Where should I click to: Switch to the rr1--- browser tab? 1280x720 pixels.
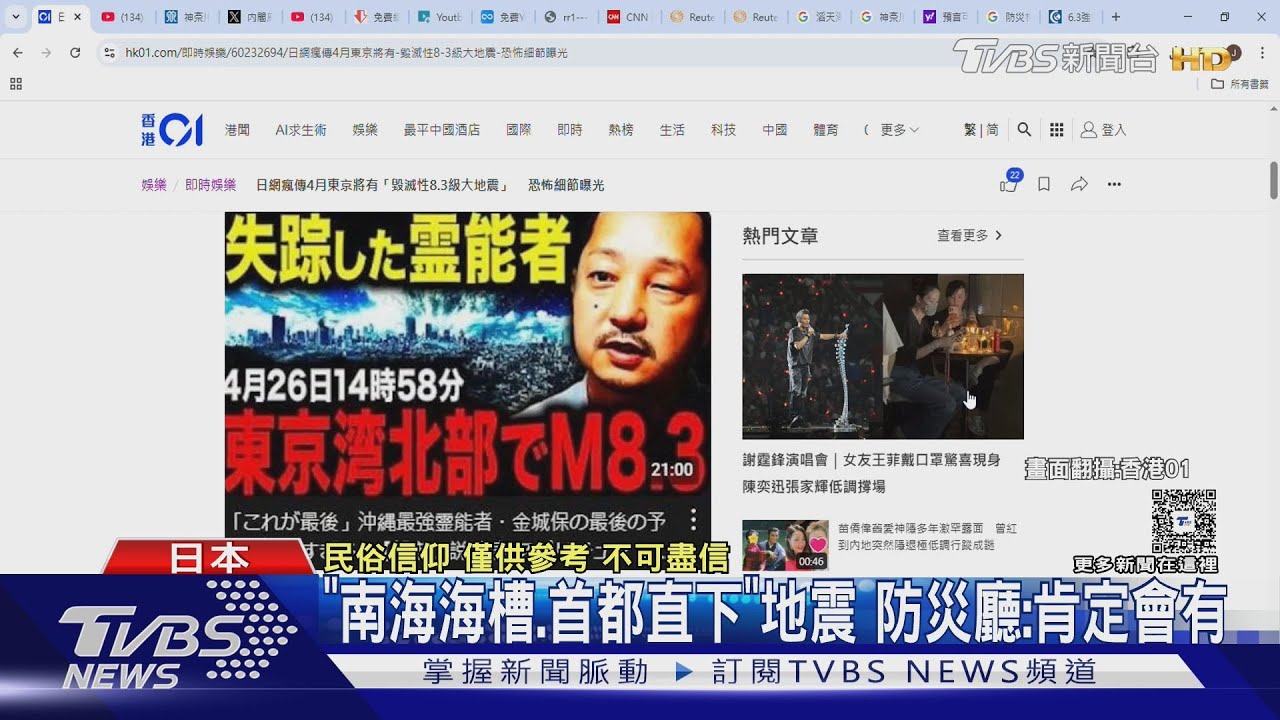coord(565,17)
